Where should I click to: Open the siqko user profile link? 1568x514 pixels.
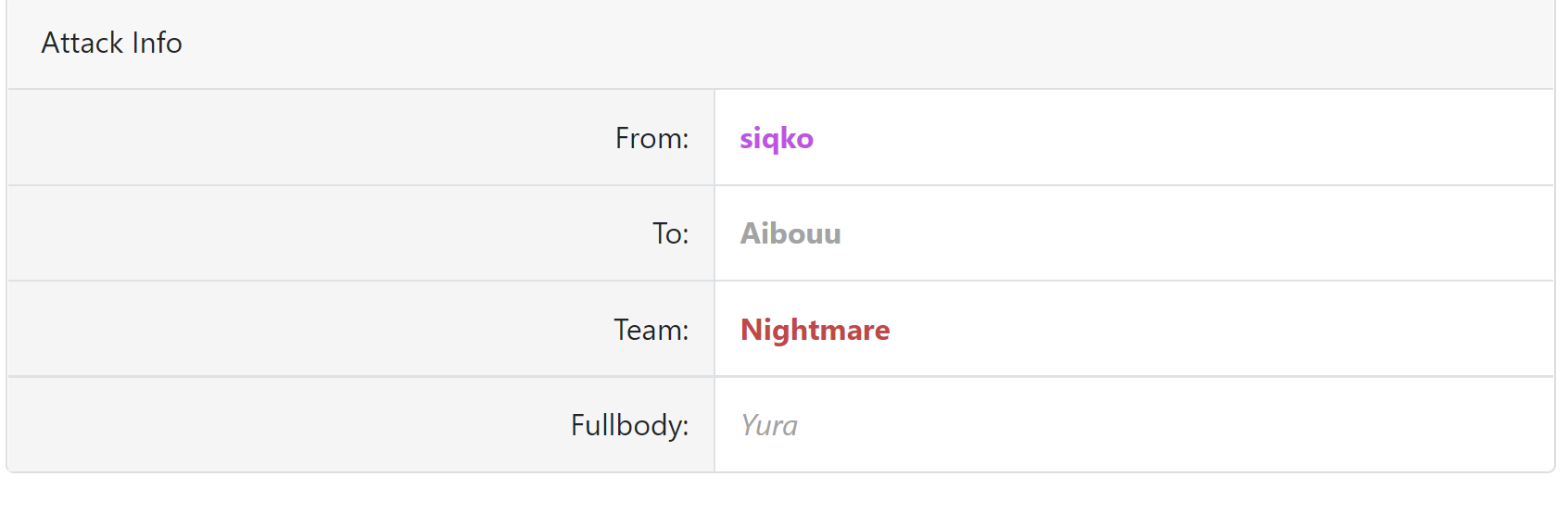776,138
